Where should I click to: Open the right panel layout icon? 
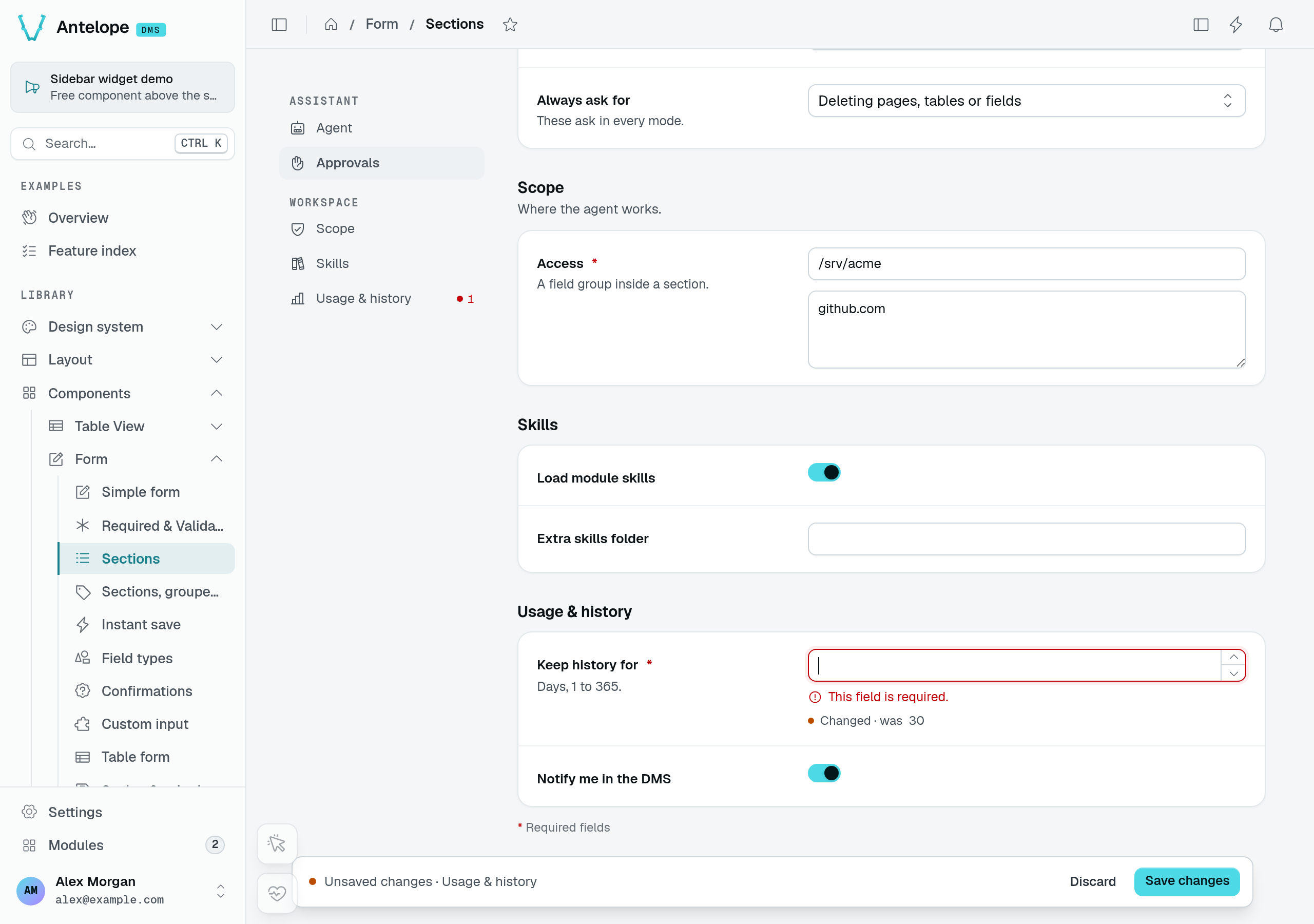(1201, 25)
